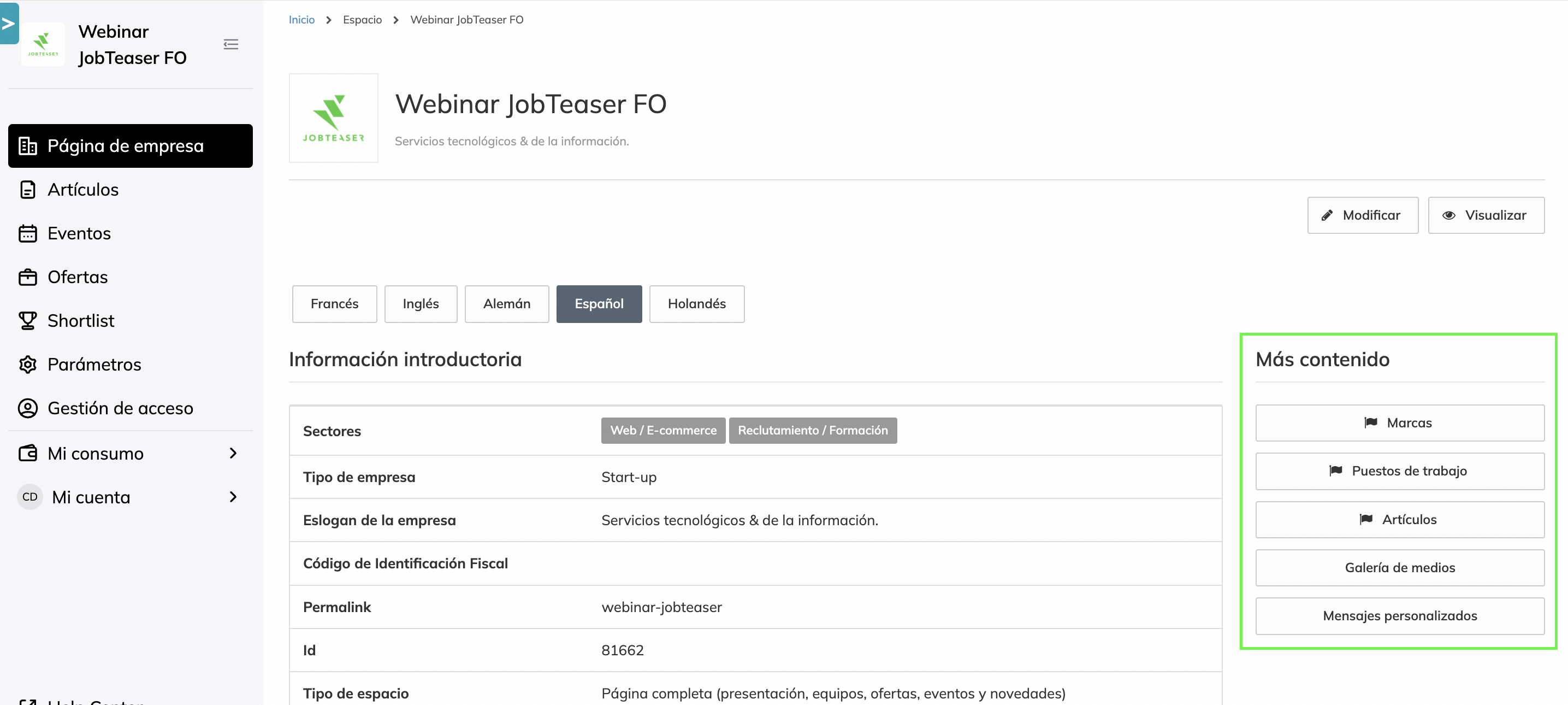1568x705 pixels.
Task: Open Mensajes personalizados
Action: 1399,616
